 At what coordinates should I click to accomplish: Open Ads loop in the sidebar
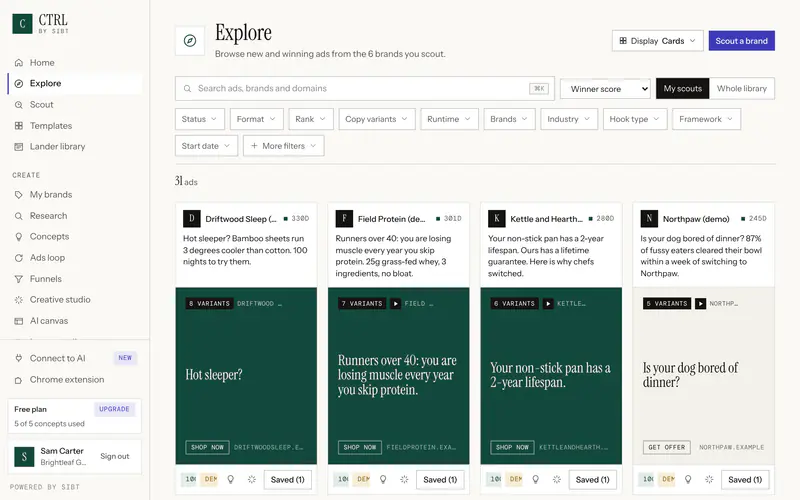point(74,258)
